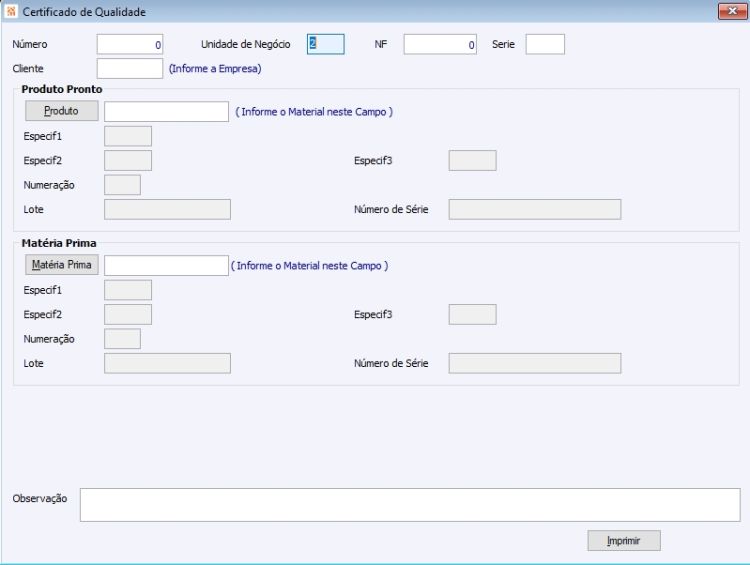Click the 'Serie' label
Screen dimensions: 750x565
click(x=503, y=44)
